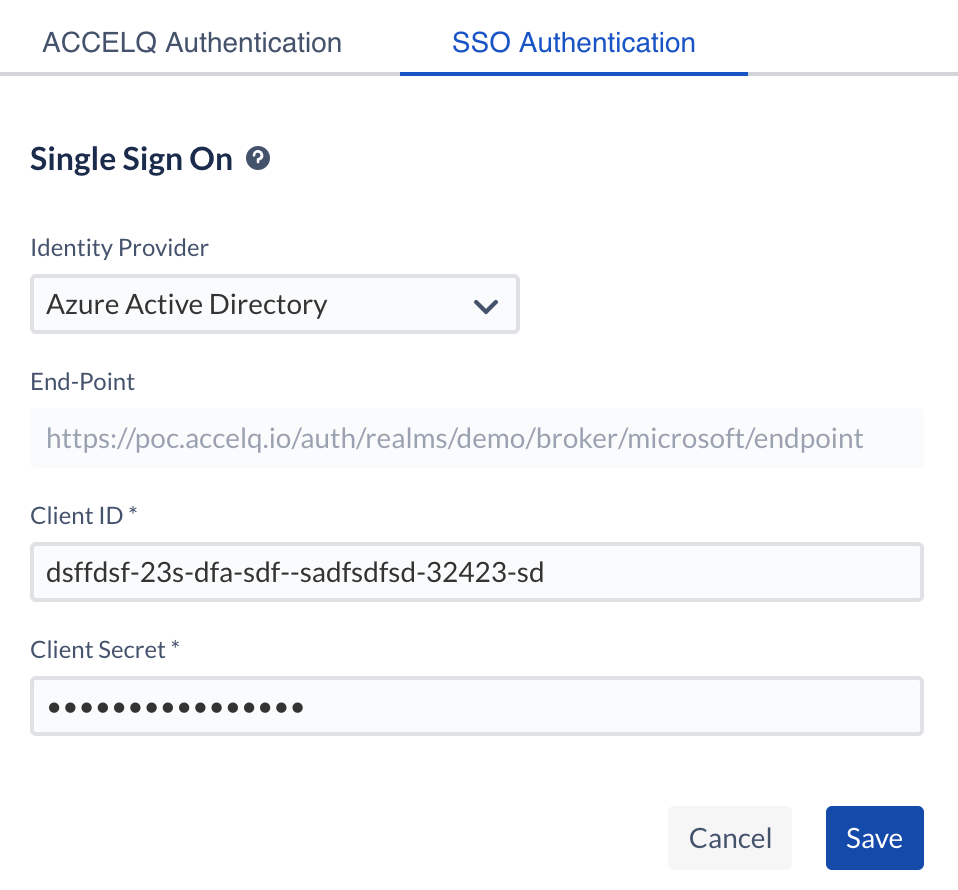Click the Identity Provider label

pyautogui.click(x=119, y=248)
